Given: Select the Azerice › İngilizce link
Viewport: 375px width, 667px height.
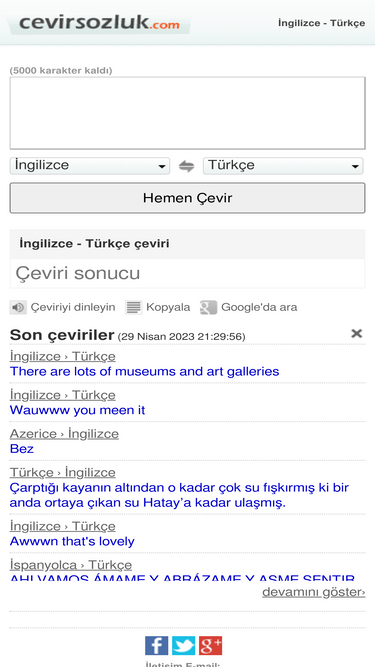Looking at the screenshot, I should [x=64, y=434].
